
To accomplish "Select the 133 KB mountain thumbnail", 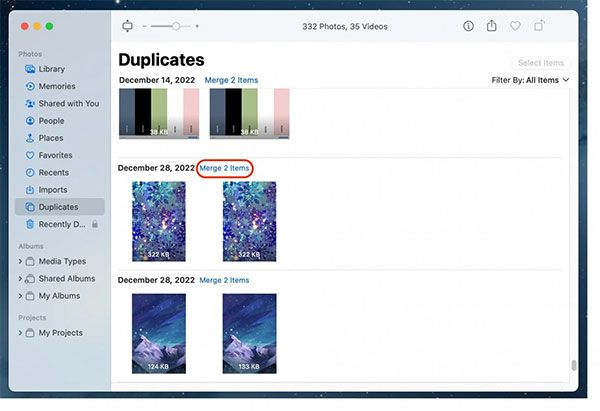I will (249, 334).
